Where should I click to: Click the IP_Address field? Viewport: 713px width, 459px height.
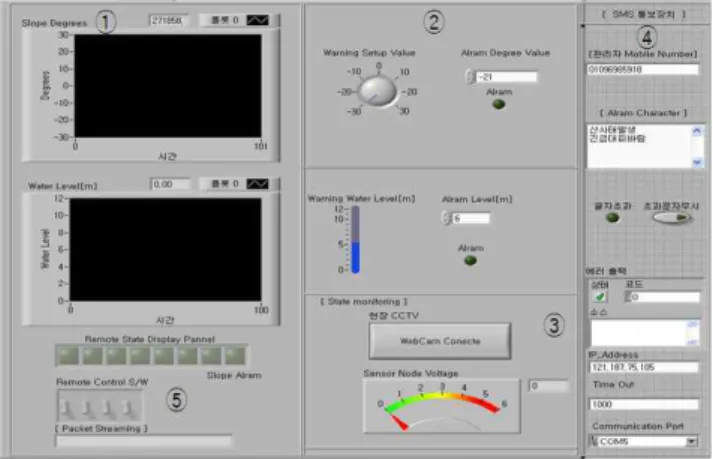click(x=643, y=367)
